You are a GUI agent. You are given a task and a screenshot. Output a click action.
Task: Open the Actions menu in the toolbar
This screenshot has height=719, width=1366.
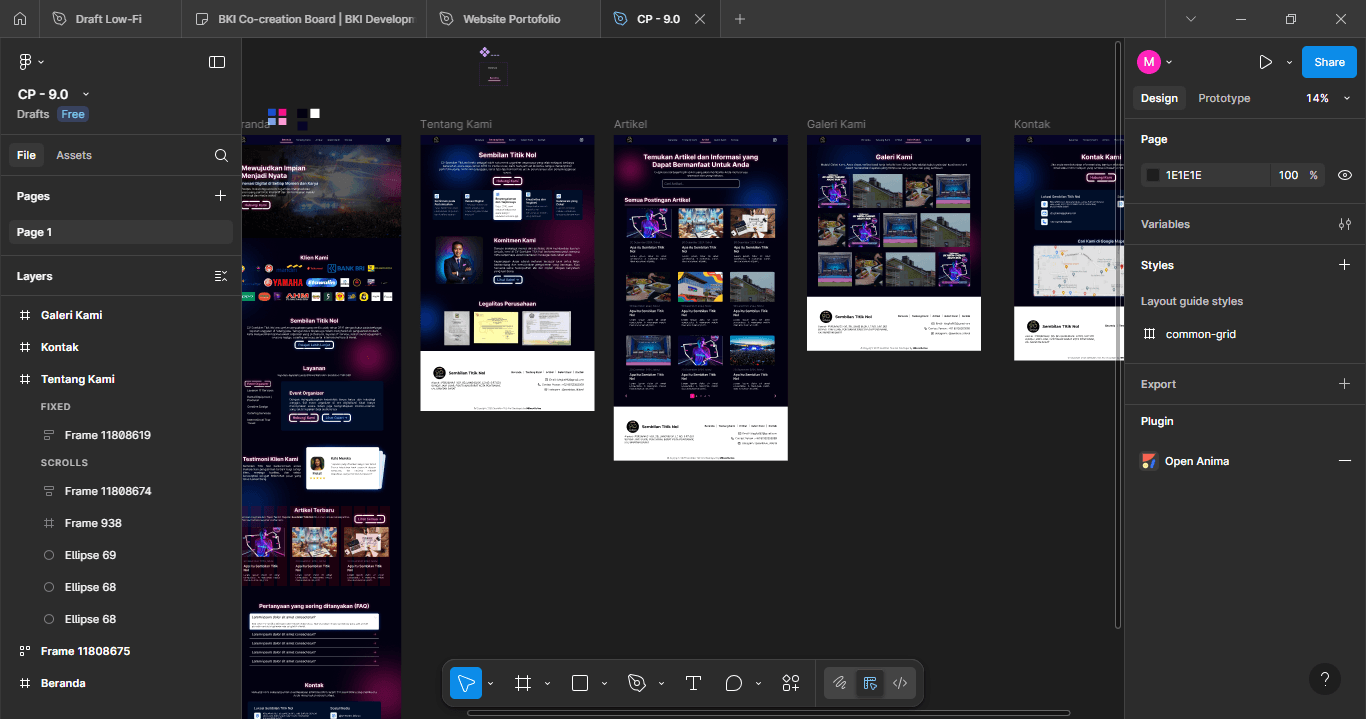pyautogui.click(x=790, y=683)
